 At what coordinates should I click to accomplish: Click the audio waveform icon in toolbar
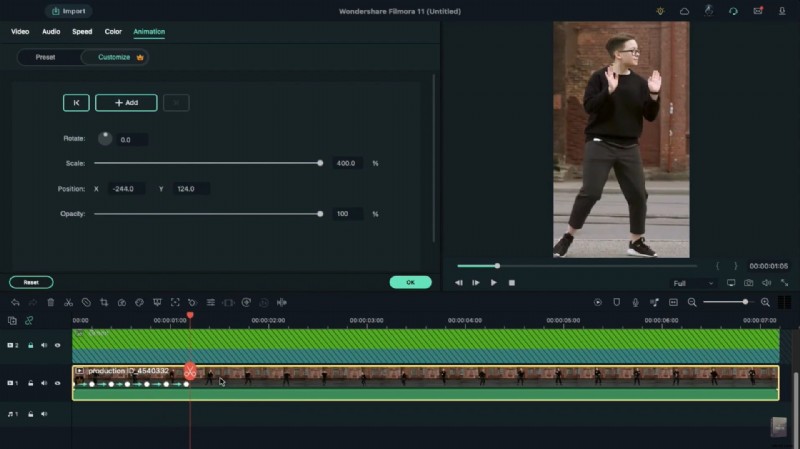coord(282,303)
